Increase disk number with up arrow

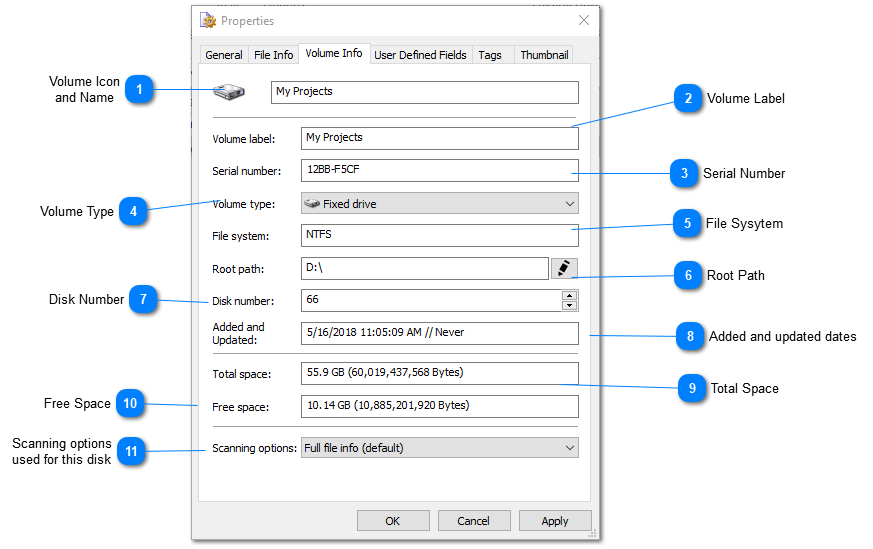click(569, 295)
